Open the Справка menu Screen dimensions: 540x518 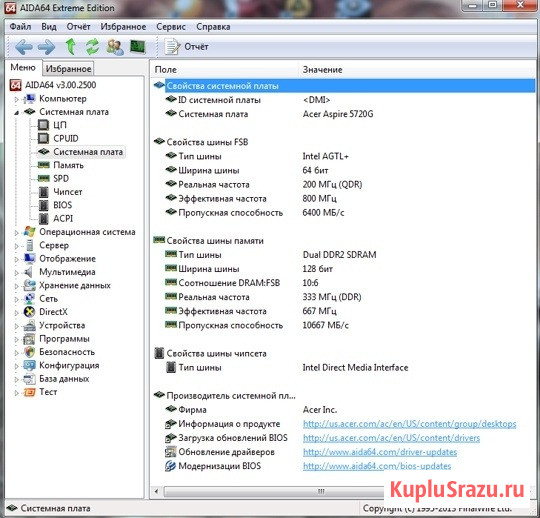point(213,27)
